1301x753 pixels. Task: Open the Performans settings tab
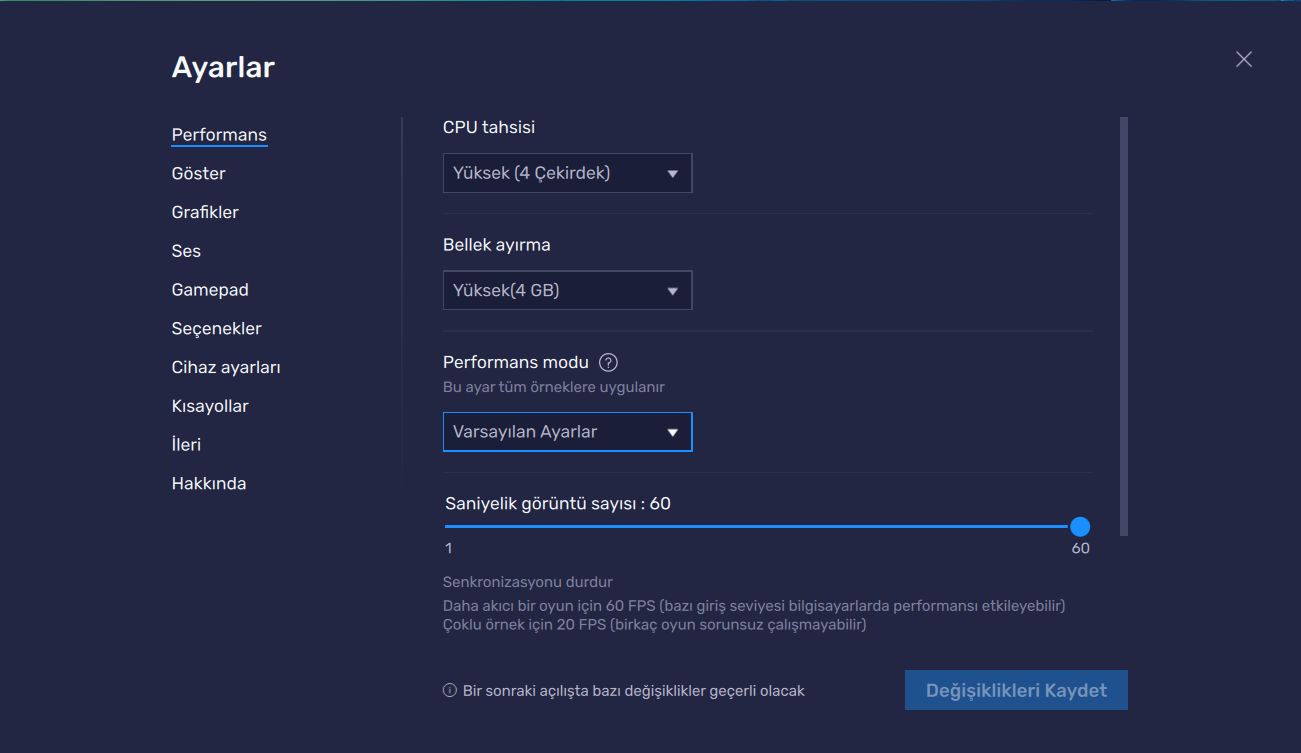pos(219,135)
